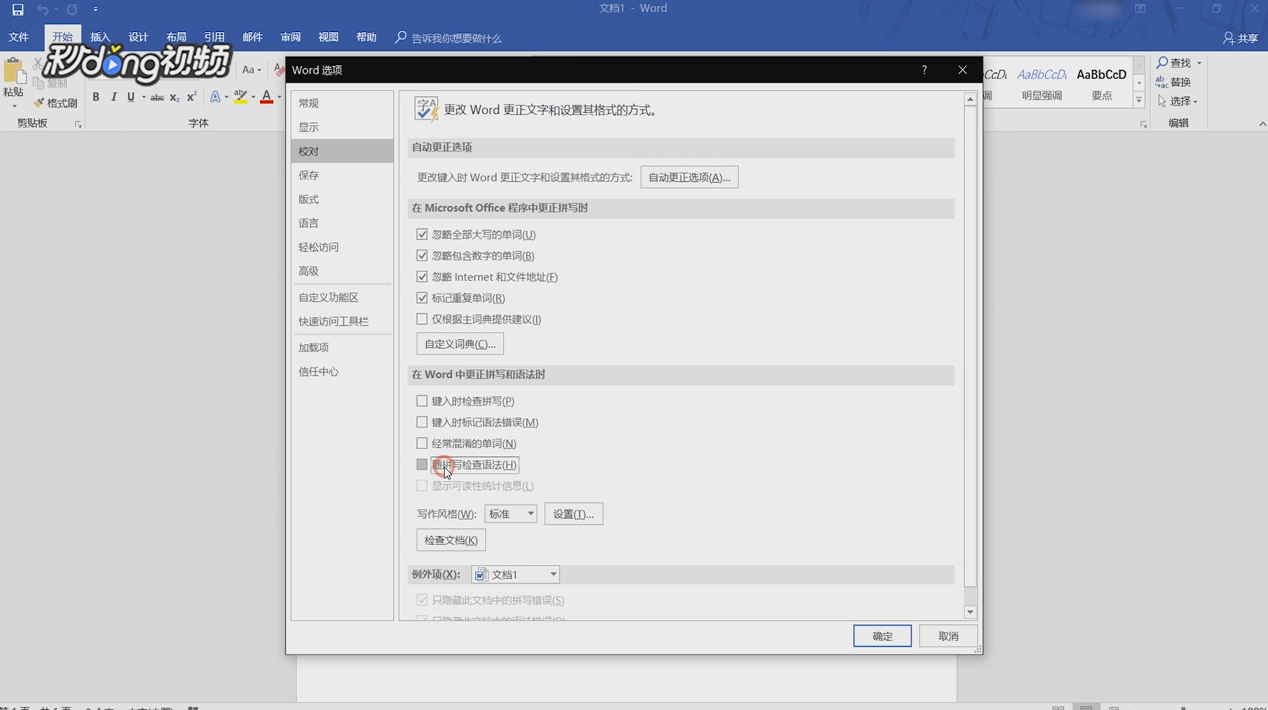
Task: Click the Tell me (告诉我你想要做什么) search
Action: [448, 38]
